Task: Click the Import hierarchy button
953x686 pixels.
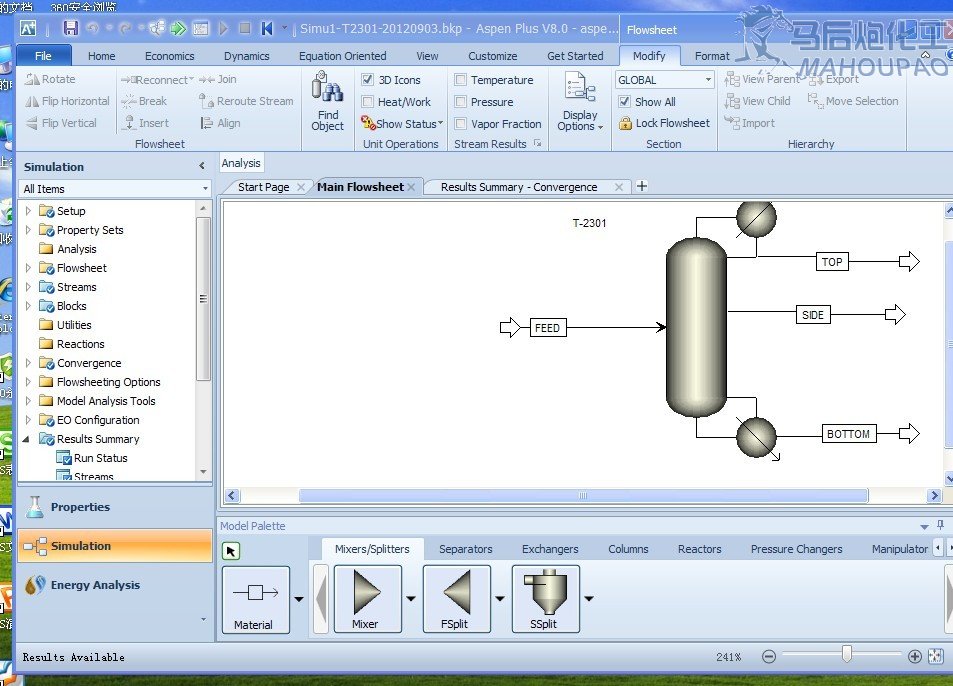Action: [x=749, y=123]
